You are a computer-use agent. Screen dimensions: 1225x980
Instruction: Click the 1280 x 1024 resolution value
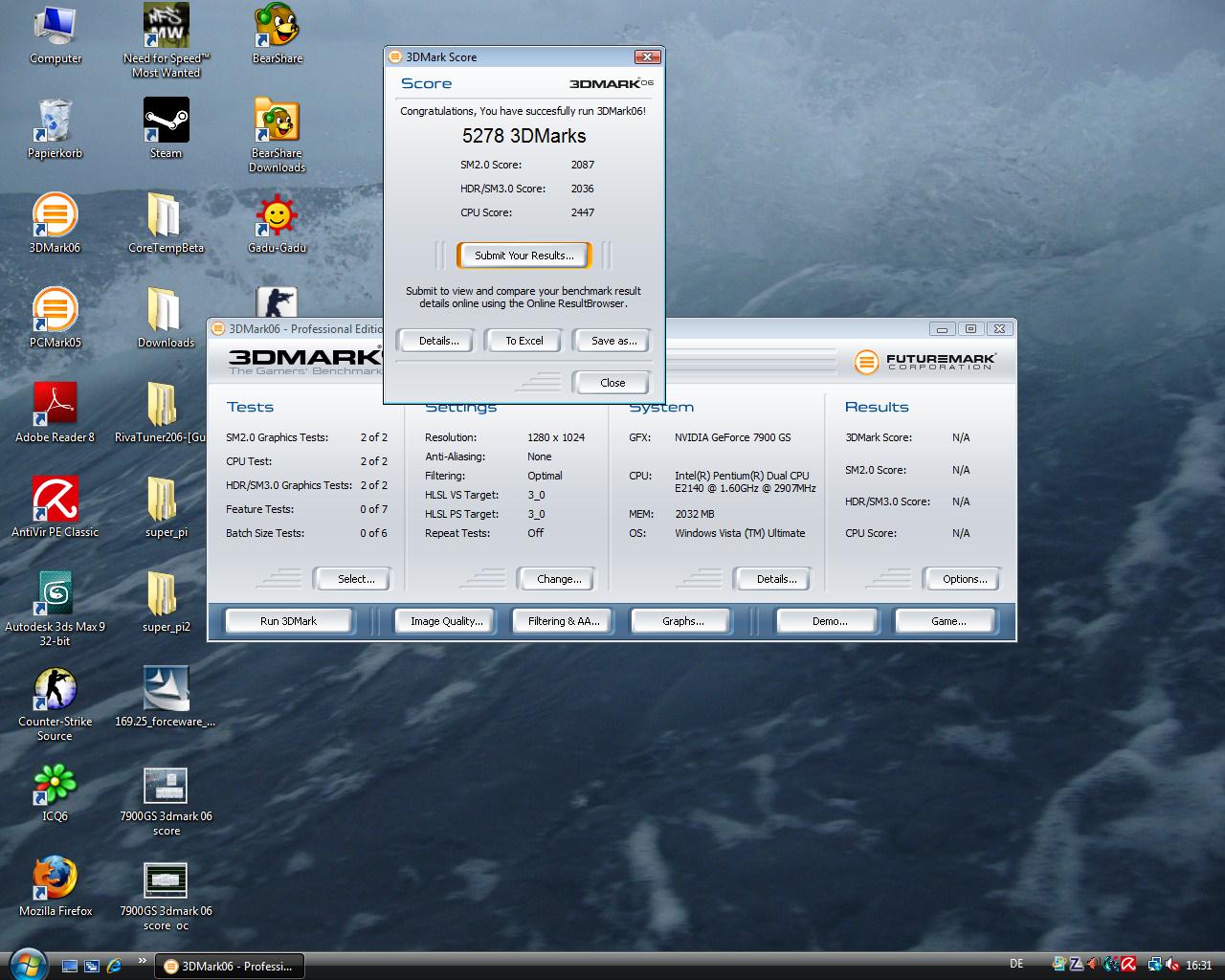[x=555, y=437]
